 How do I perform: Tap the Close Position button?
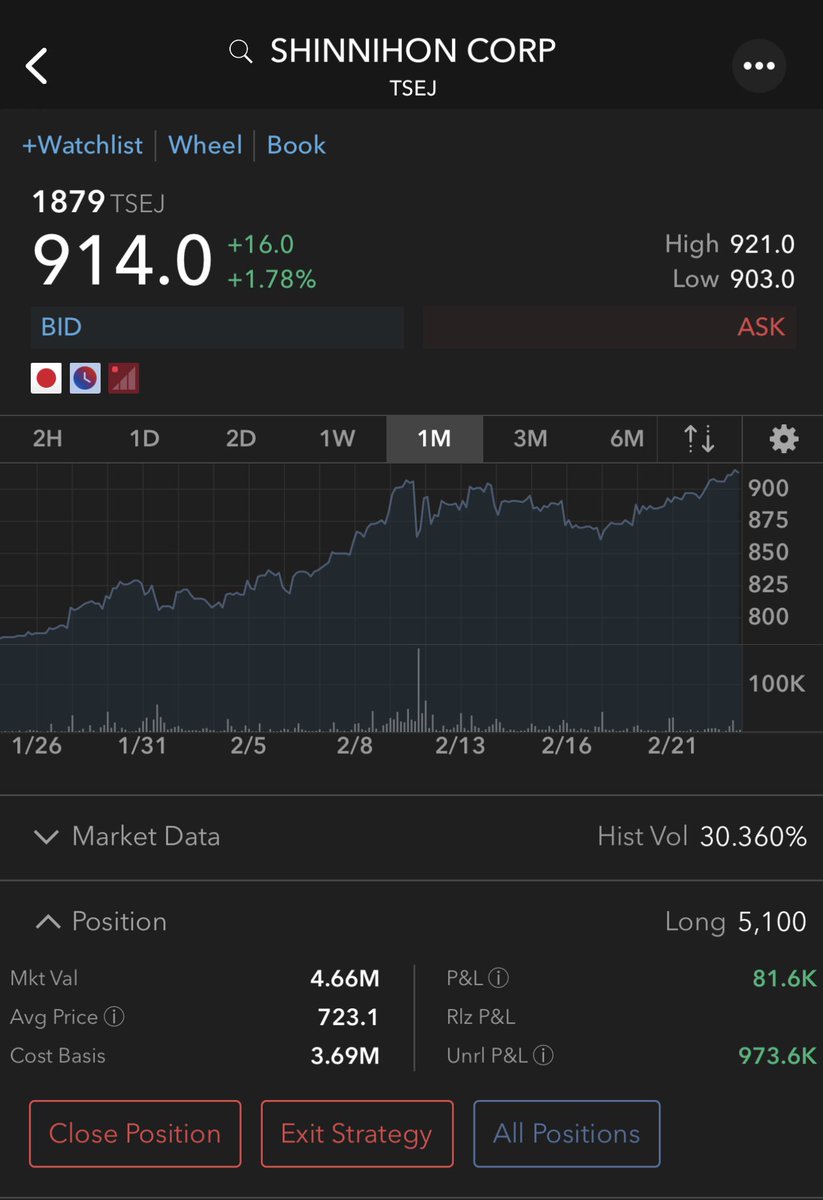135,1133
